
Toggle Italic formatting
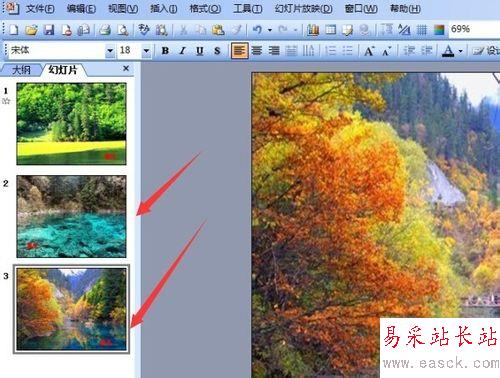[x=182, y=51]
